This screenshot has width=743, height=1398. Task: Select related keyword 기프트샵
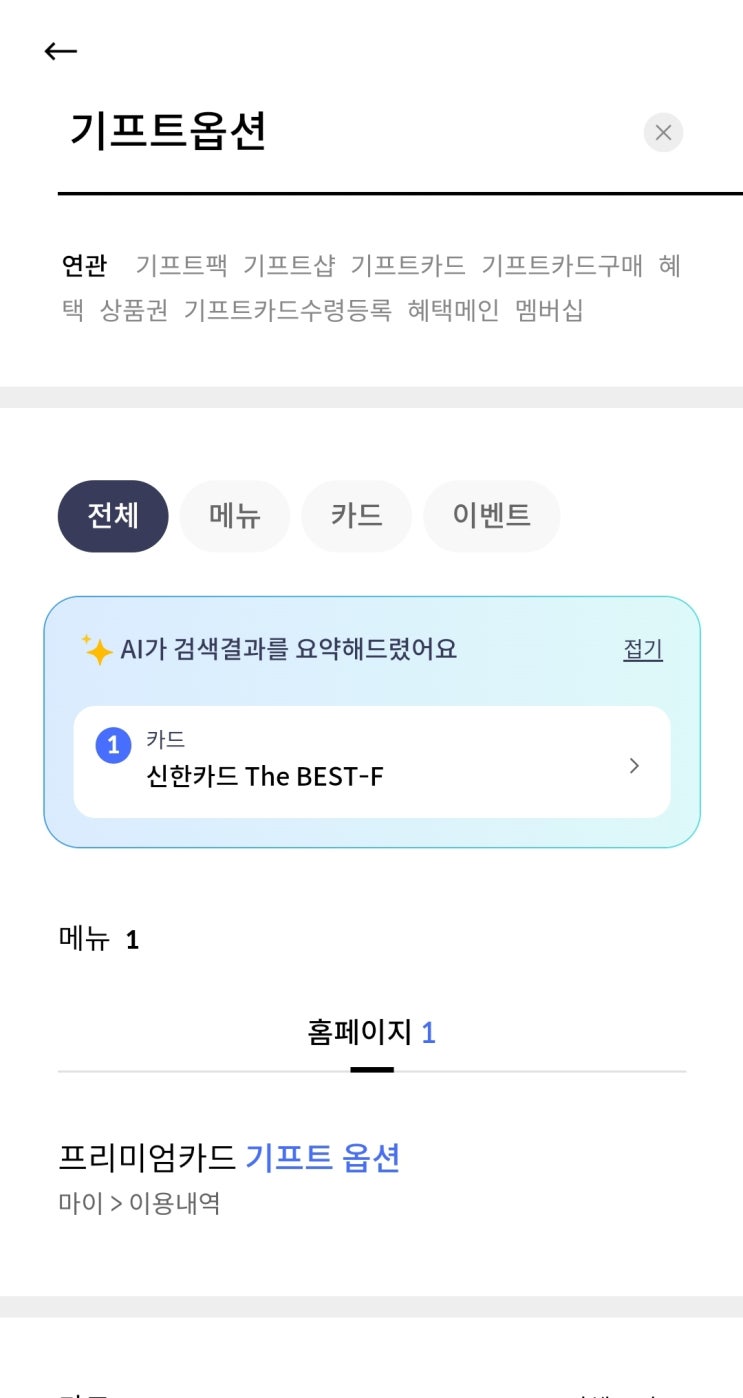pyautogui.click(x=289, y=266)
